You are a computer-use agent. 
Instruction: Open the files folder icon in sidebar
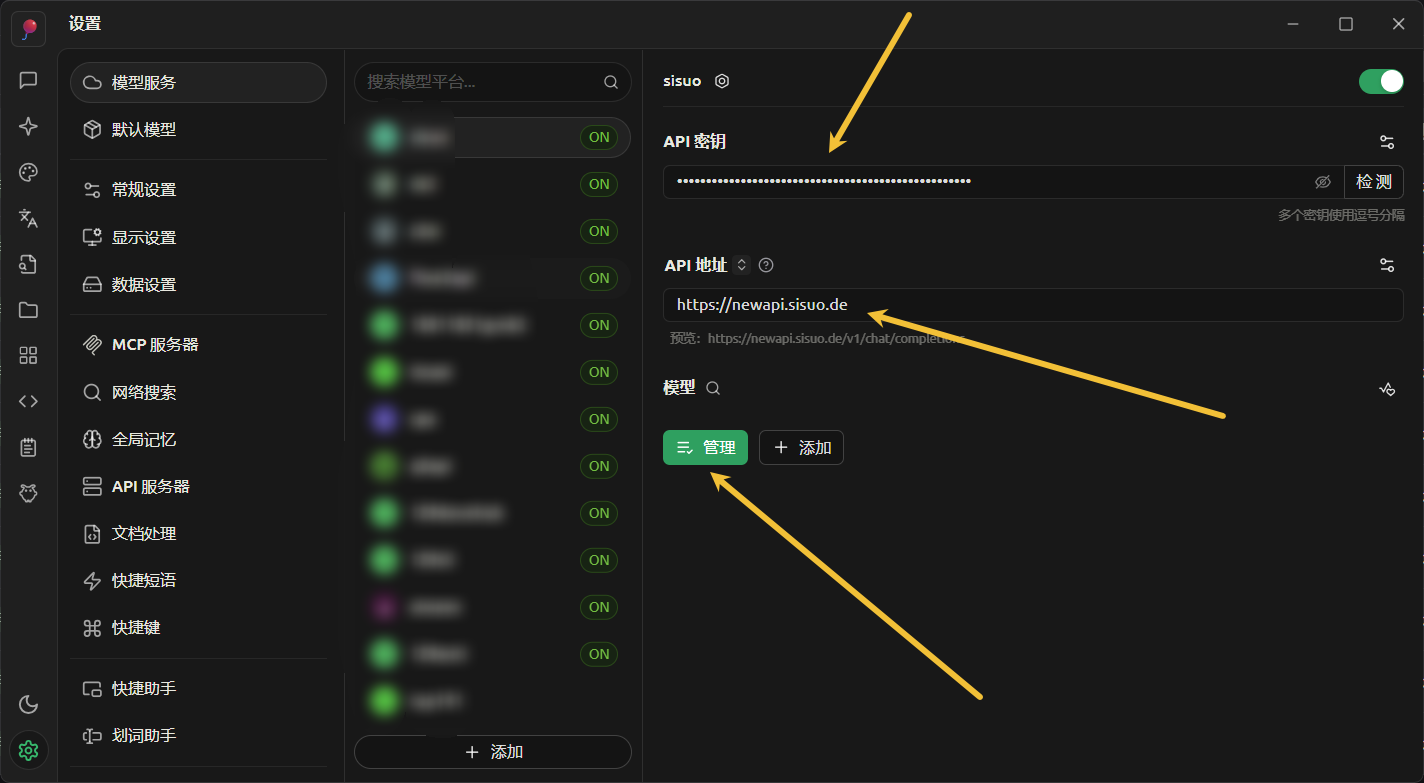pyautogui.click(x=28, y=310)
